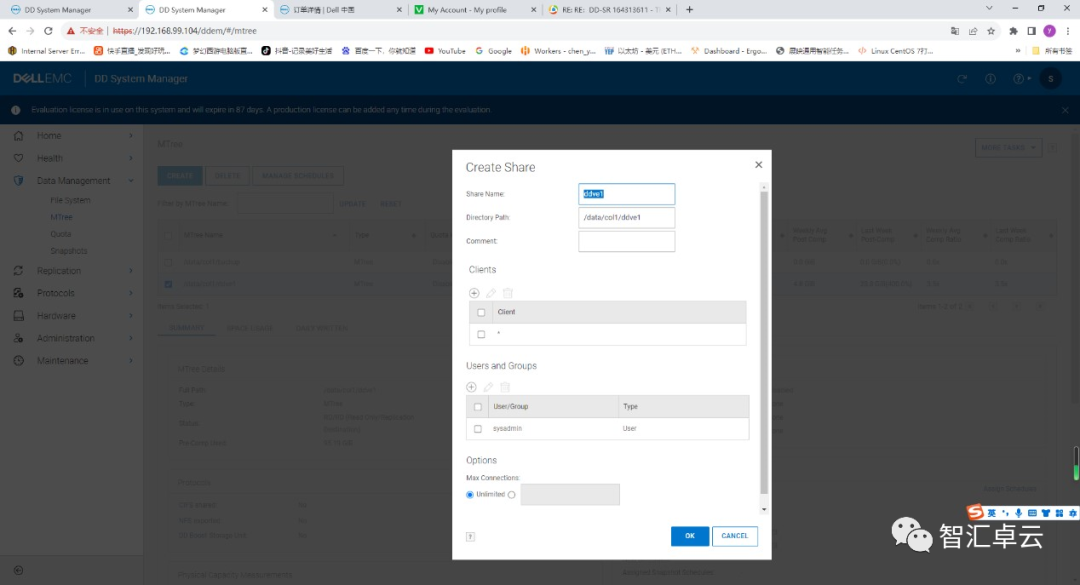Viewport: 1080px width, 585px height.
Task: Open YouTube bookmark
Action: point(445,51)
